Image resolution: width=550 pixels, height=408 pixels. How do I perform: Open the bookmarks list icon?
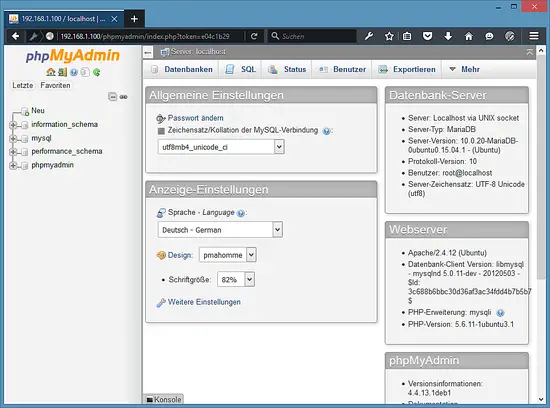pyautogui.click(x=407, y=36)
